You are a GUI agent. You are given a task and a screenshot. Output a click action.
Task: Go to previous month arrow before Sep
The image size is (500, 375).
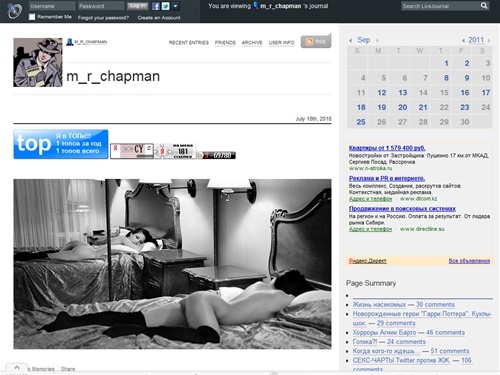coord(351,40)
